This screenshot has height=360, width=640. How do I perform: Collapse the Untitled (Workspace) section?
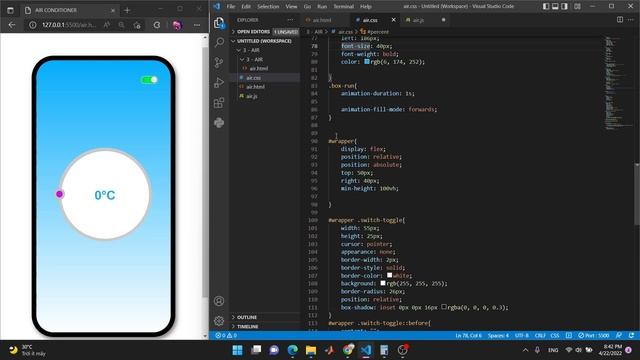(265, 41)
